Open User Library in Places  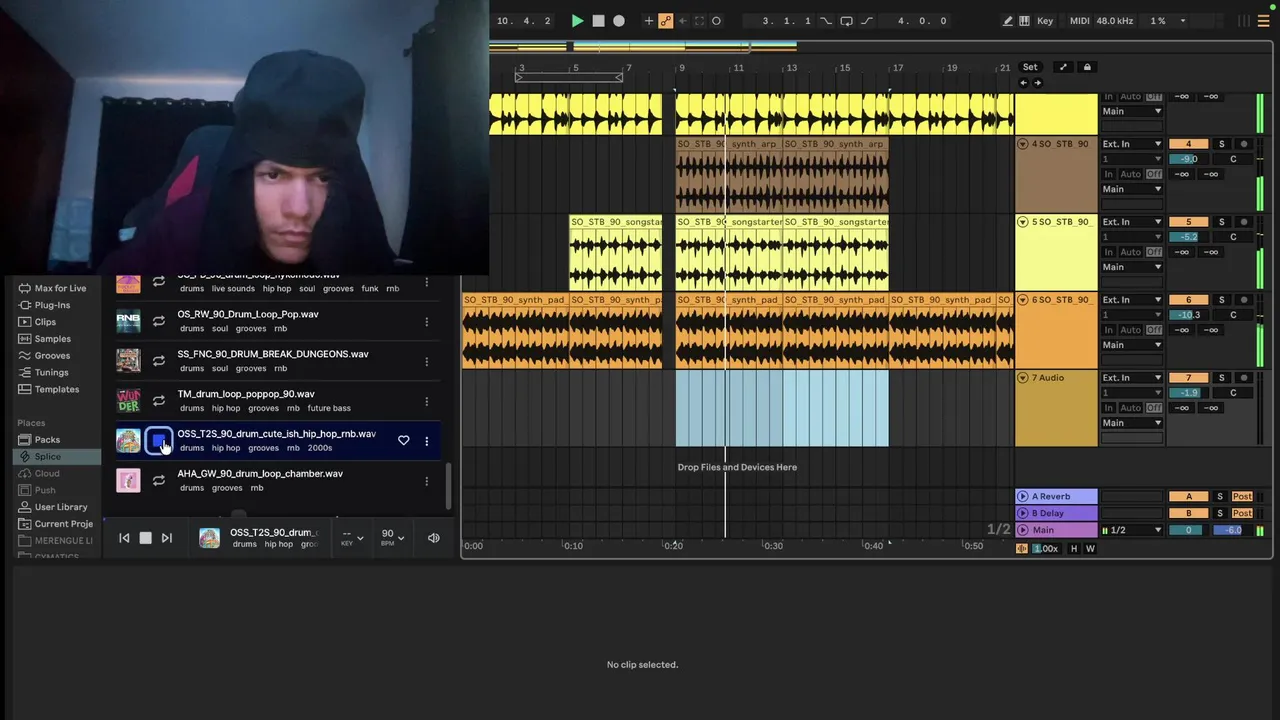pyautogui.click(x=60, y=507)
